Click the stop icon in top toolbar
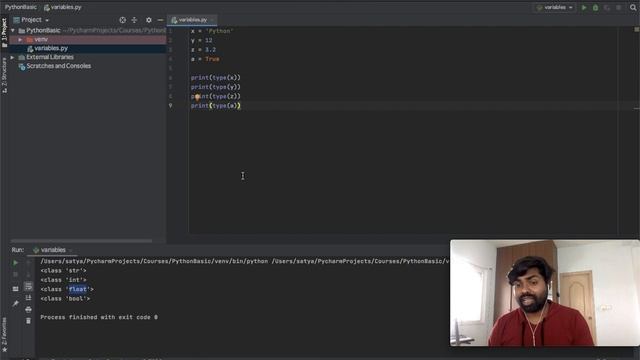This screenshot has width=640, height=360. point(618,7)
